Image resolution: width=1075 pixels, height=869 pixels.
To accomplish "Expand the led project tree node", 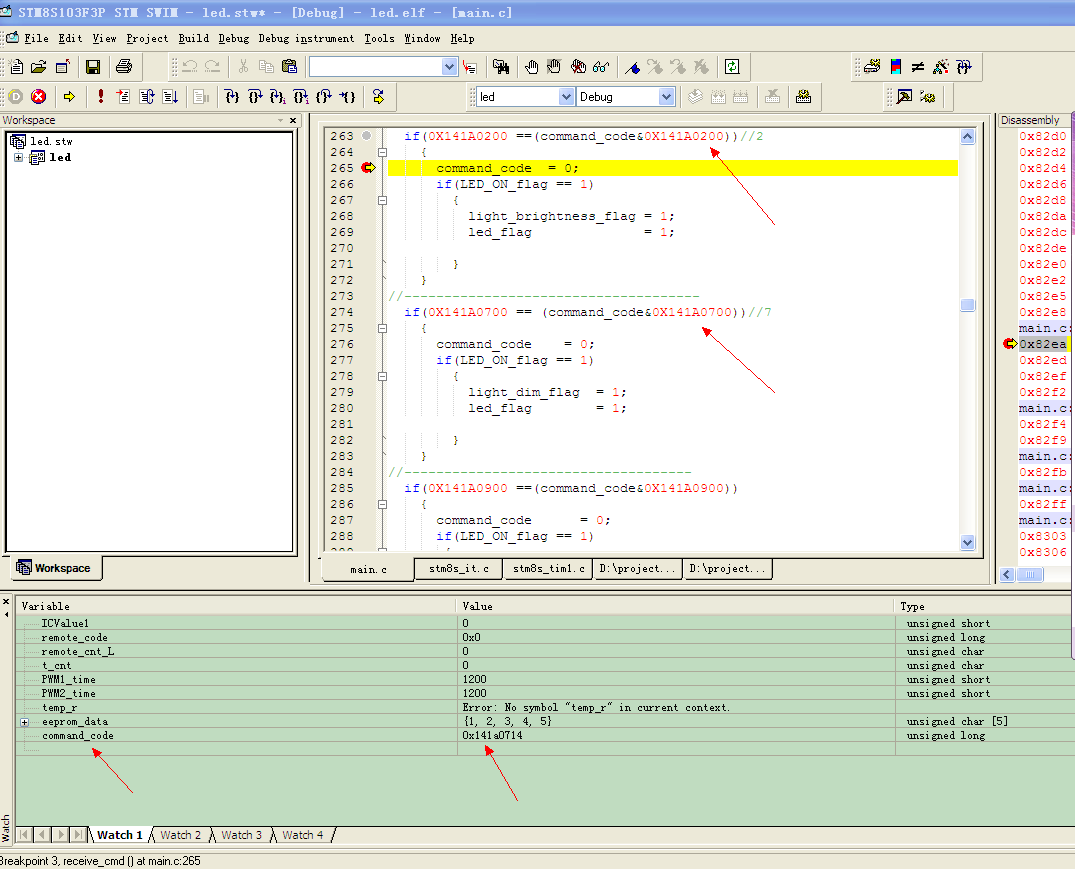I will 19,158.
